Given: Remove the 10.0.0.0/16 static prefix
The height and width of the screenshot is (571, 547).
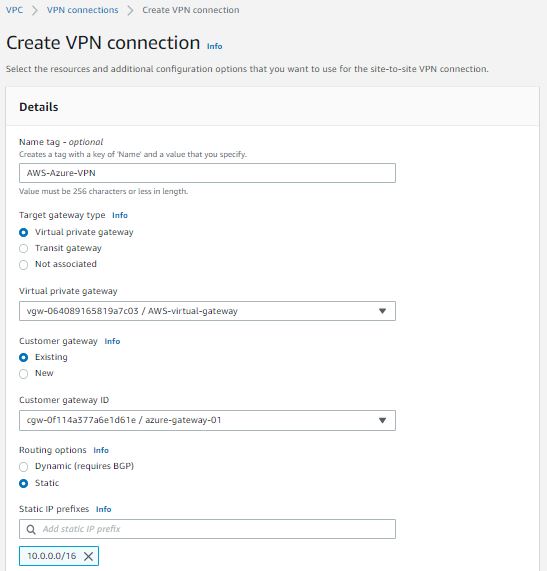Looking at the screenshot, I should point(88,556).
